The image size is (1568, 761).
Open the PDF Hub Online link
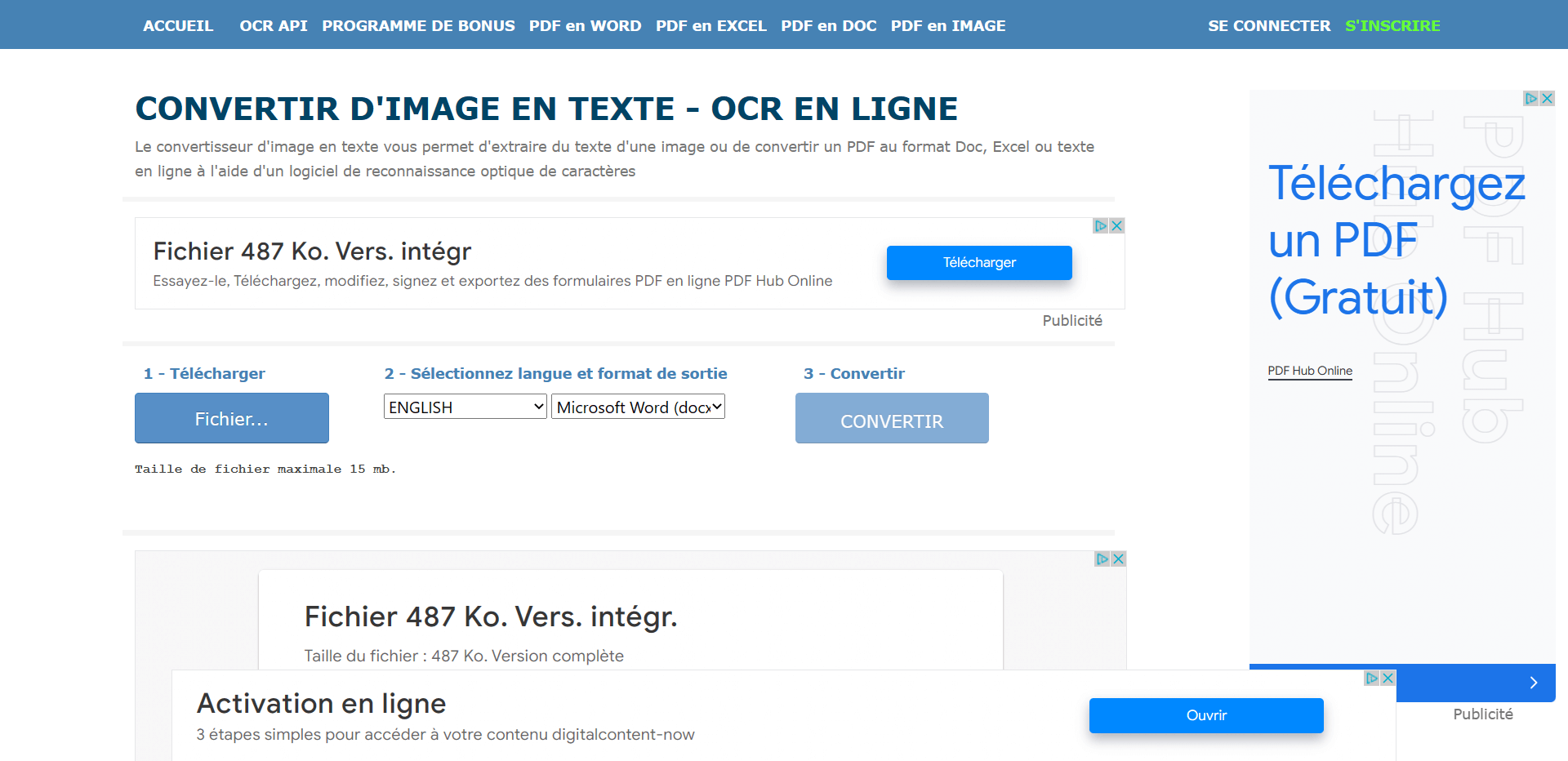click(1310, 371)
